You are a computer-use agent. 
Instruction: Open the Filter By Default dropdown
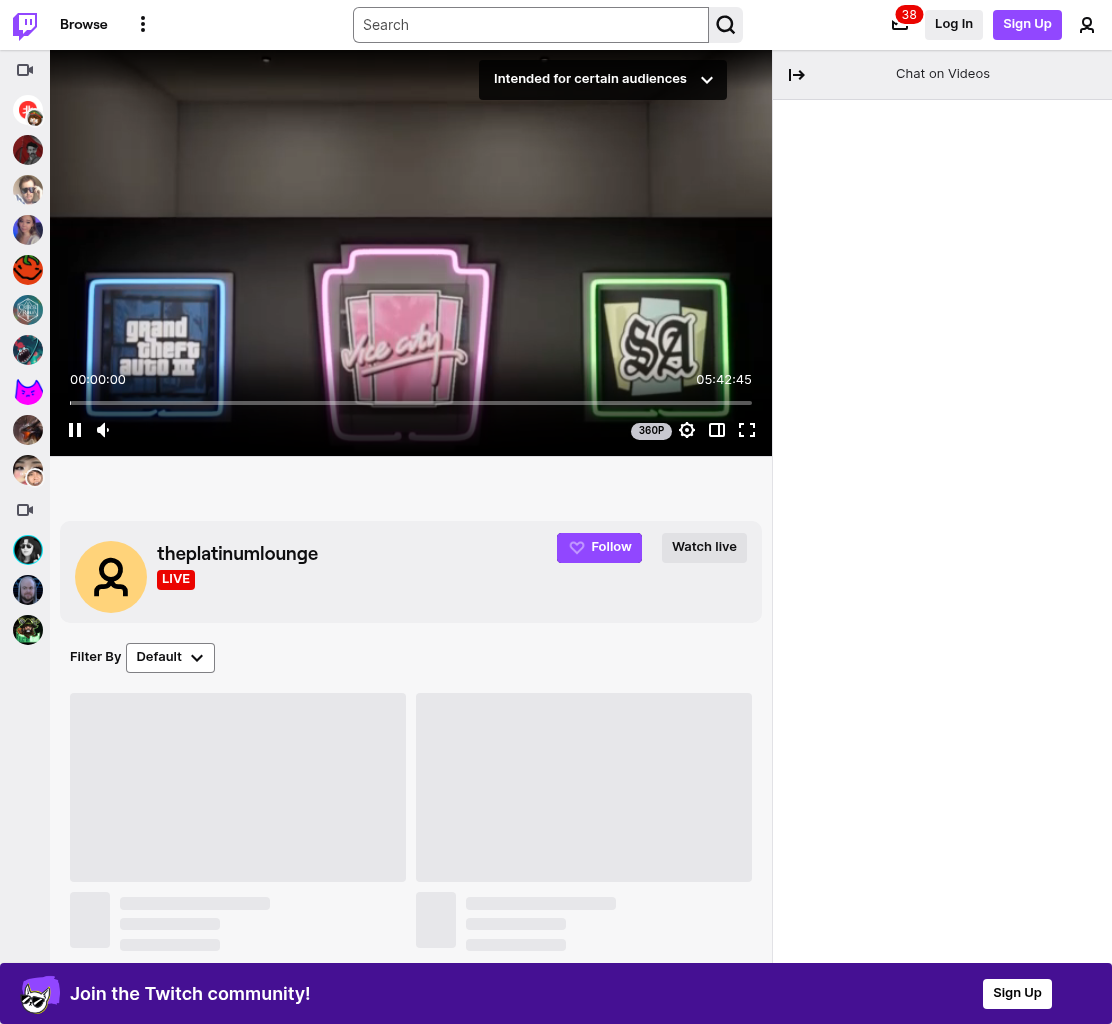[170, 657]
